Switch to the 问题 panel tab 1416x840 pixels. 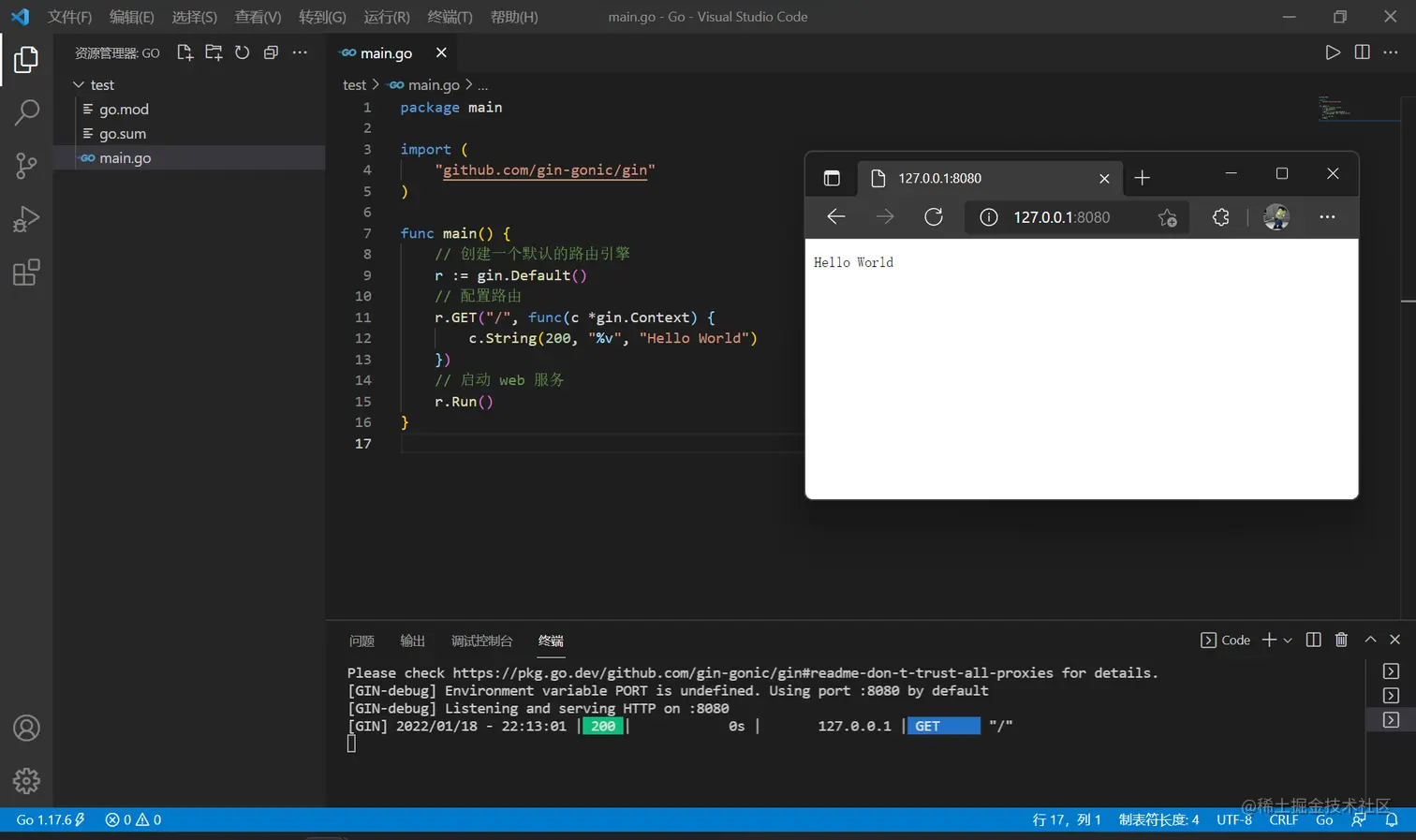click(x=361, y=641)
